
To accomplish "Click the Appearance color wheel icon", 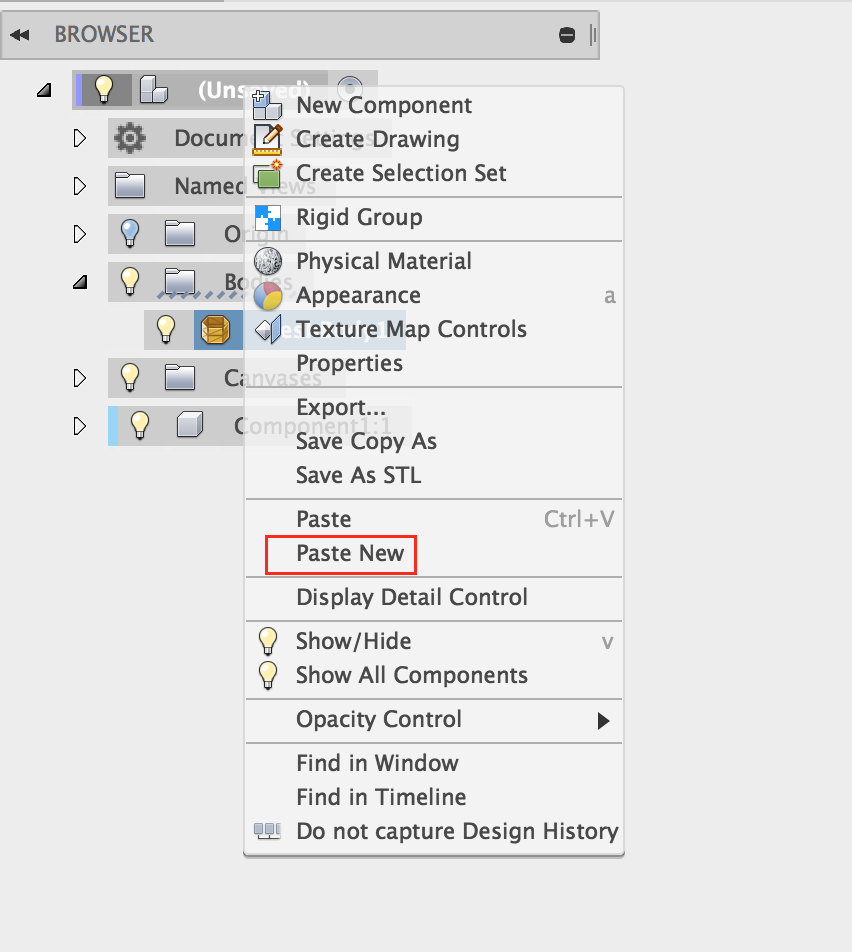I will 268,296.
